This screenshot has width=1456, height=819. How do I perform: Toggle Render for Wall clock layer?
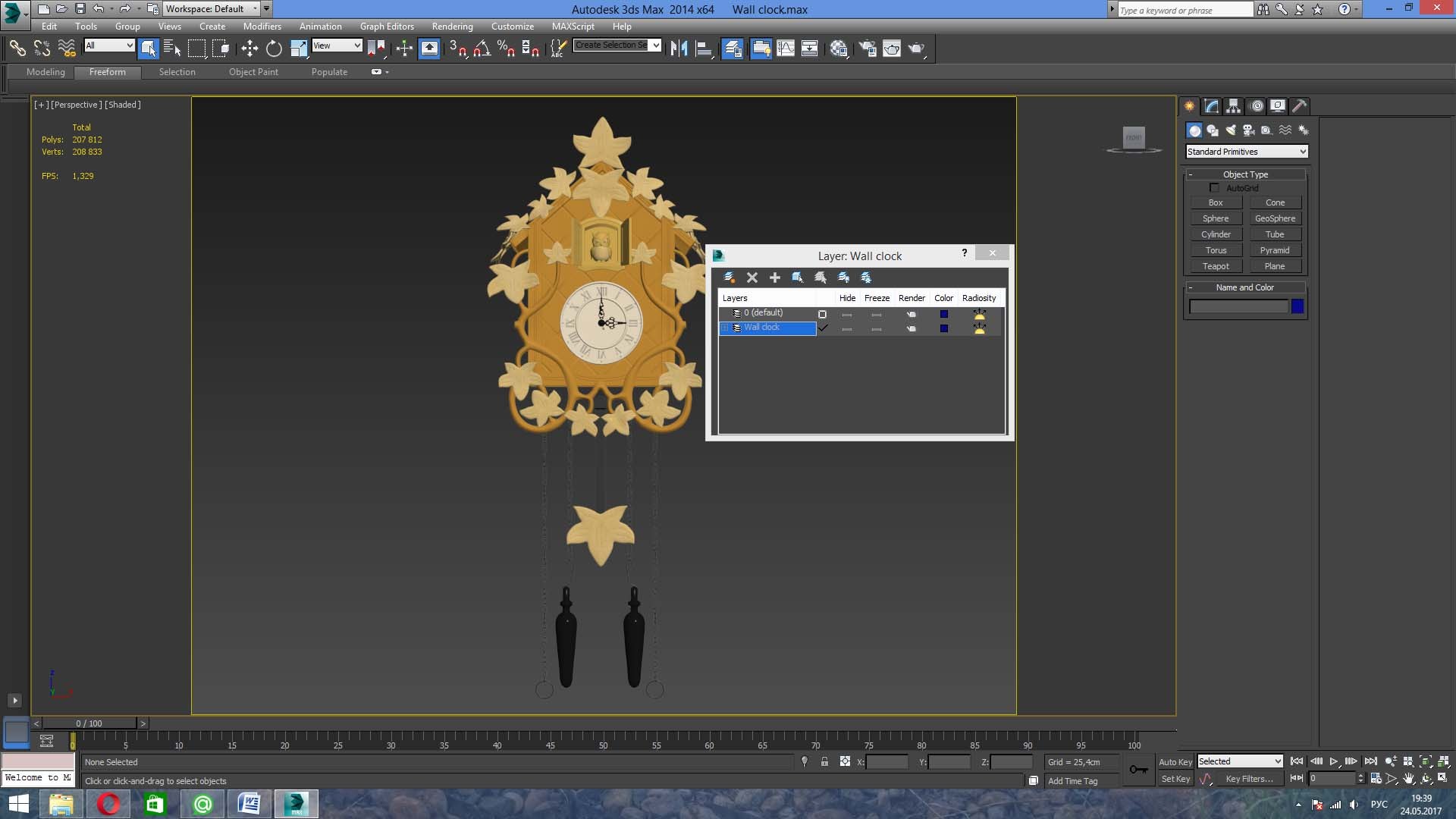point(912,328)
